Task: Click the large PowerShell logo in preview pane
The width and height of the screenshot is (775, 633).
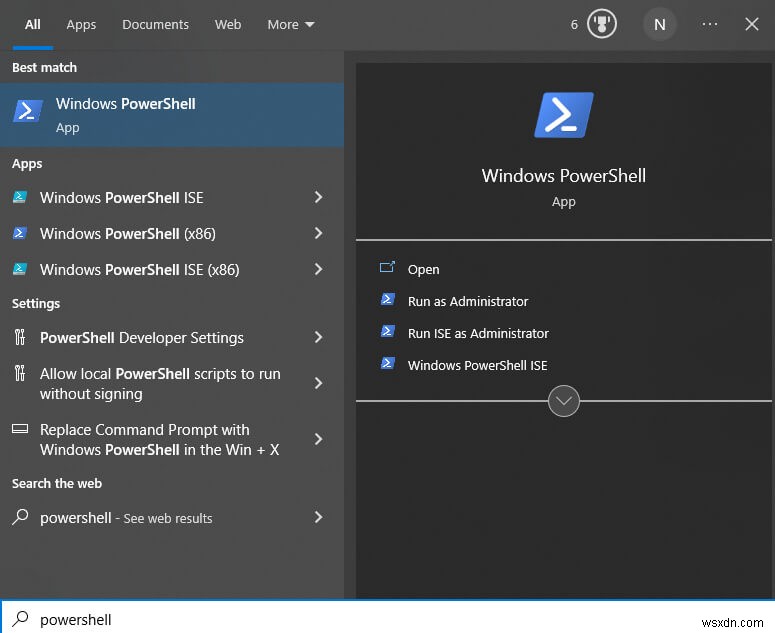Action: point(563,115)
